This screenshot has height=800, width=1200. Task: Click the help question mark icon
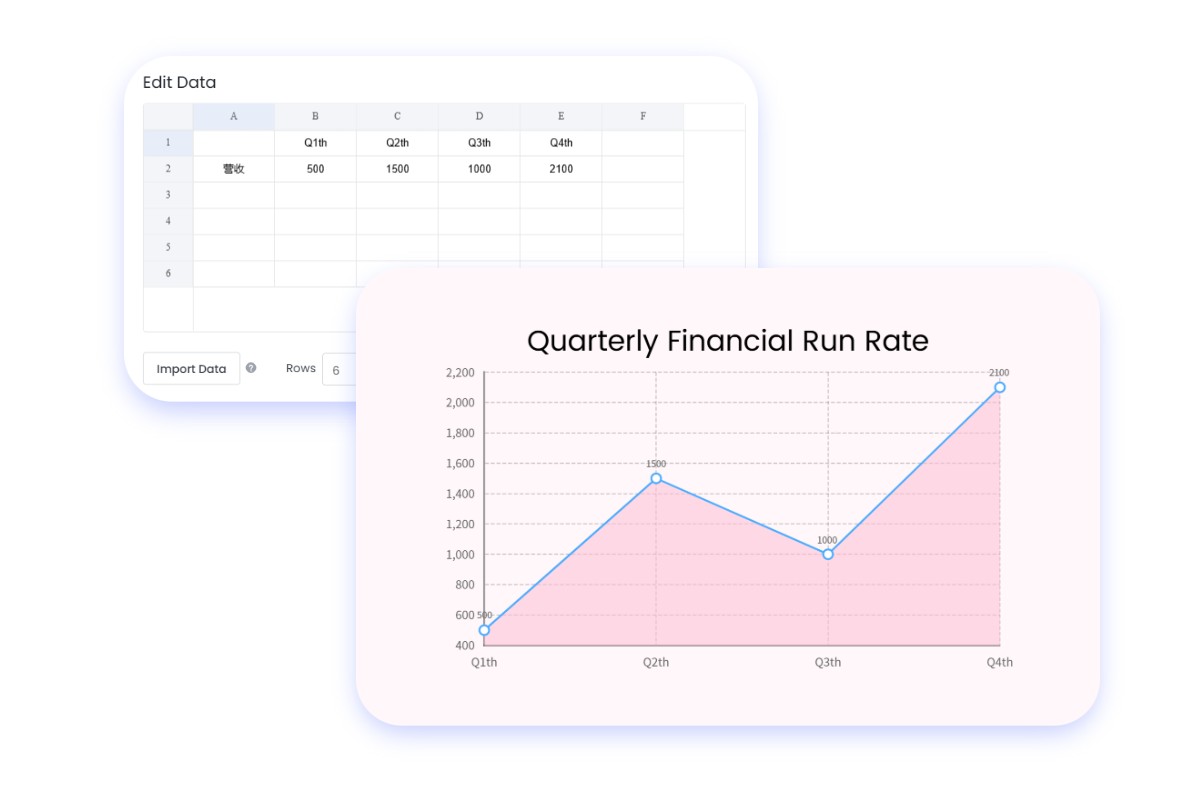[x=251, y=368]
